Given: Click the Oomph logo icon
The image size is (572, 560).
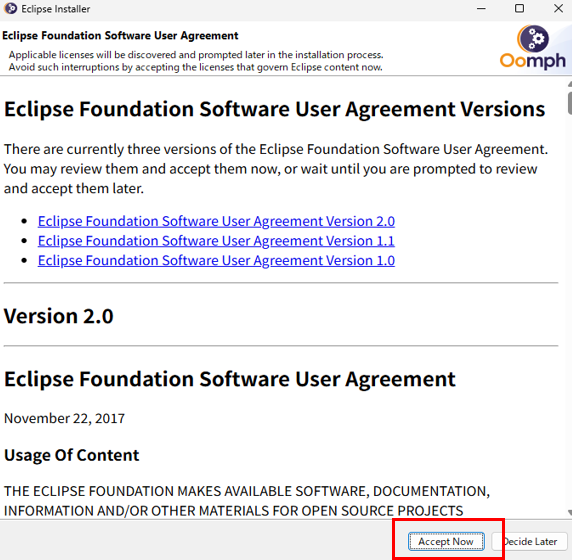Looking at the screenshot, I should click(533, 47).
